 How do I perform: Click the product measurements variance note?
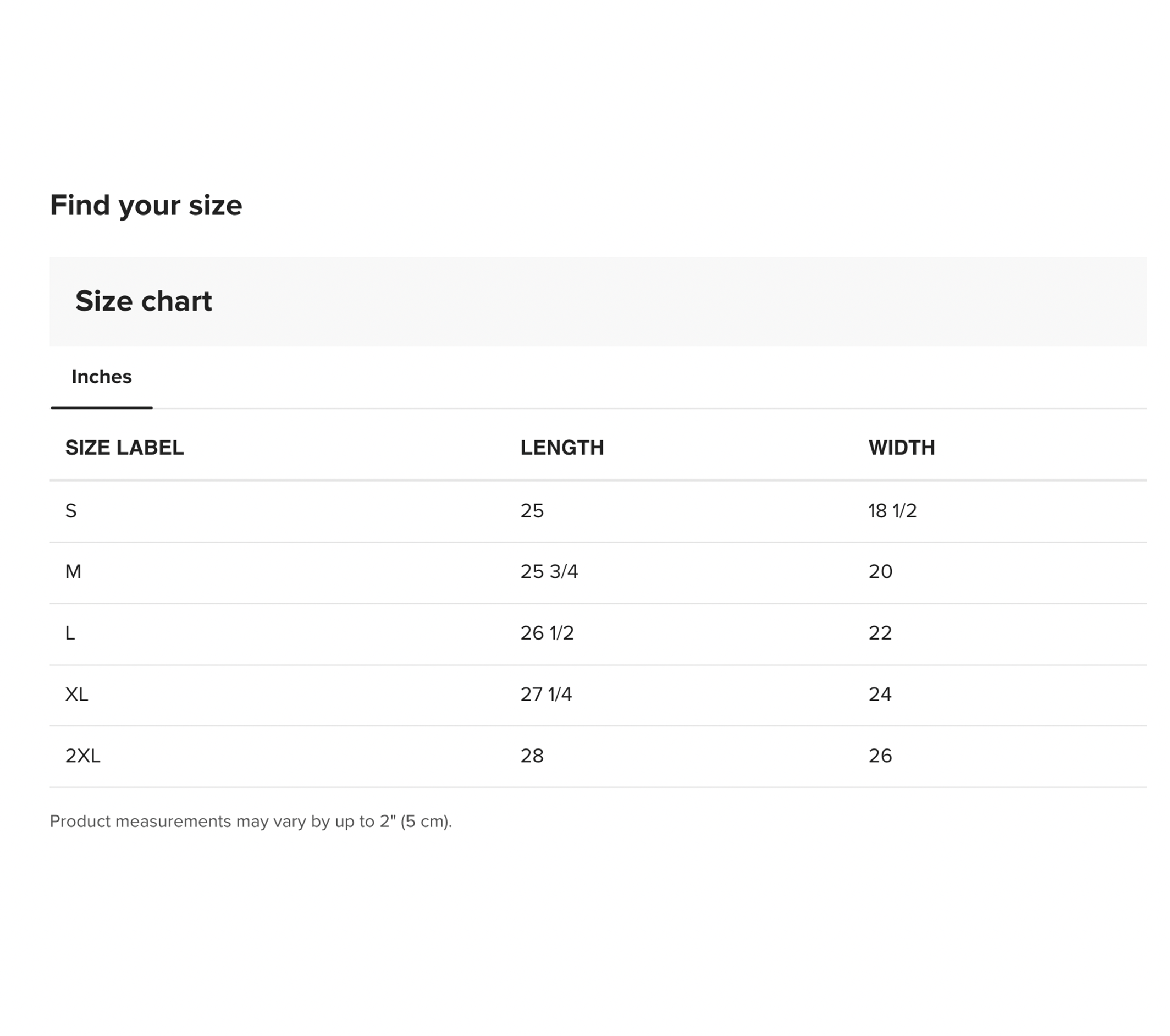[251, 822]
